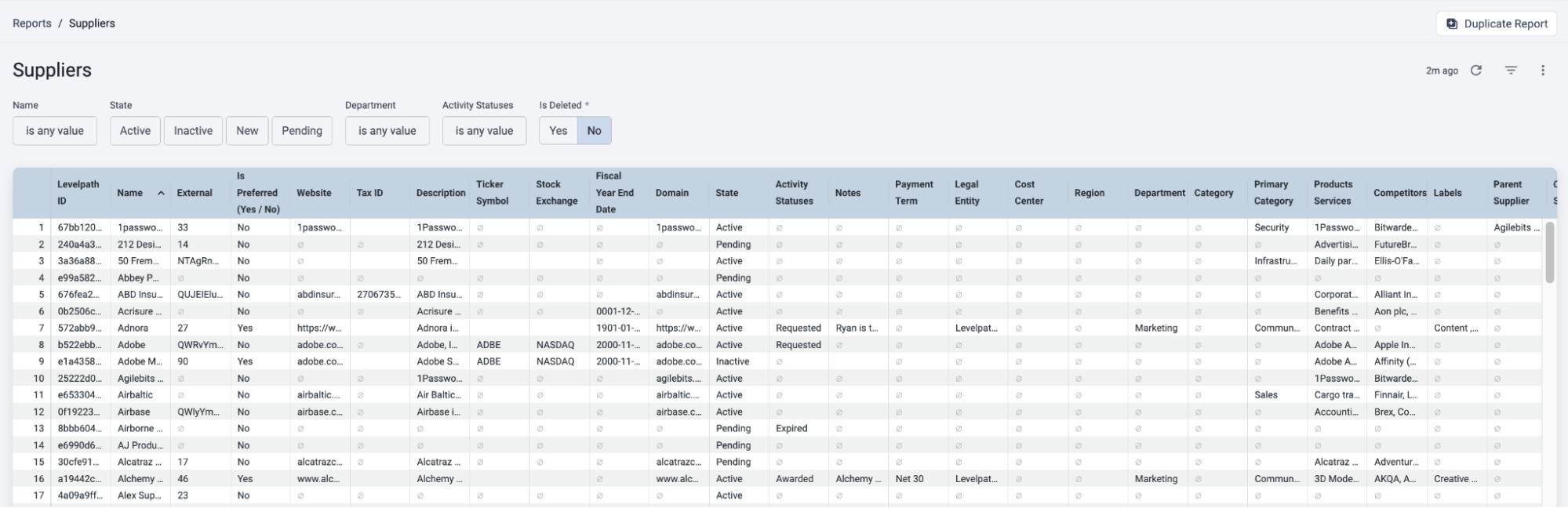Click the Levelpath ID column header
The image size is (1568, 508).
coord(78,193)
